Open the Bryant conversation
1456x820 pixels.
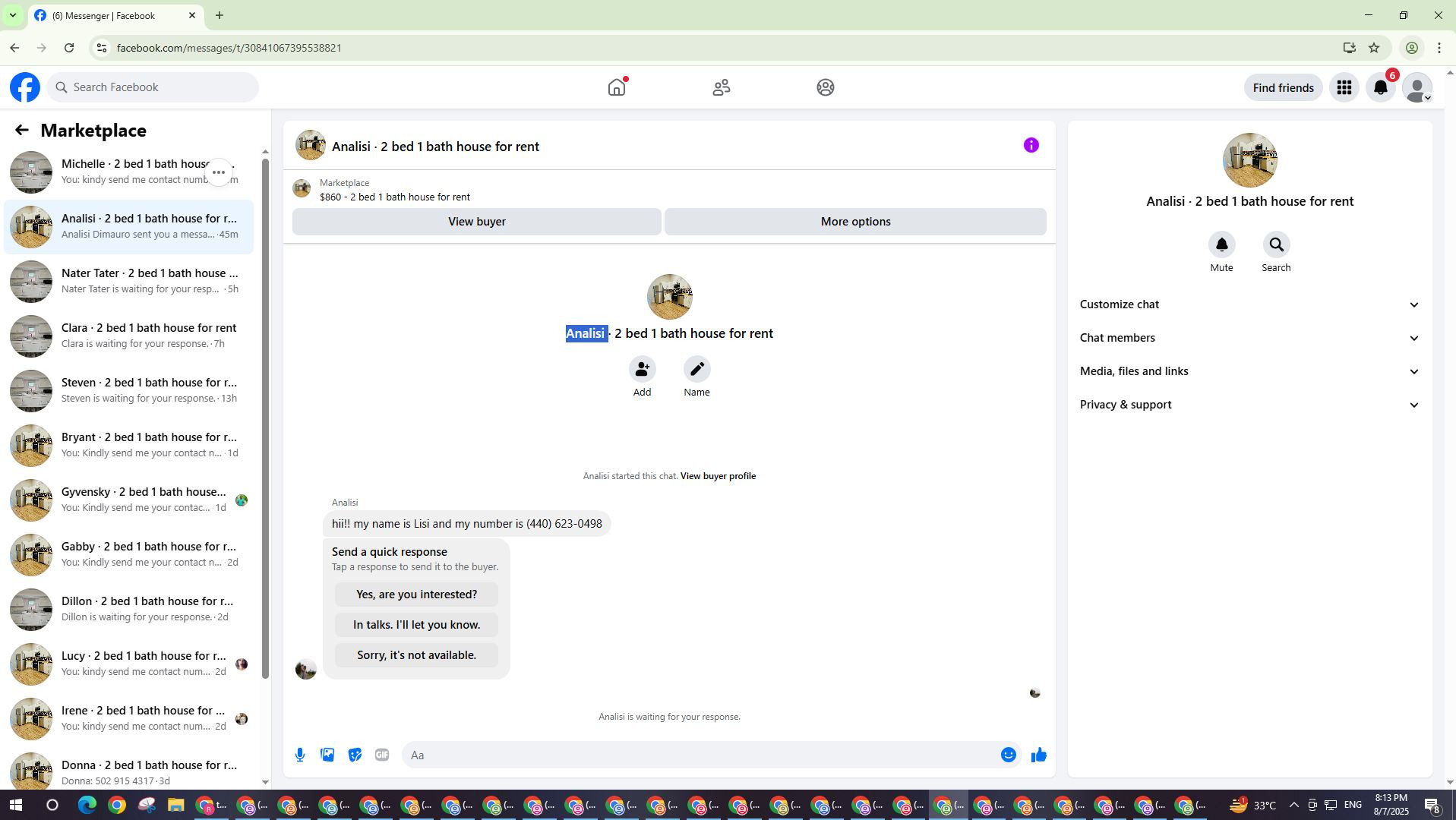coord(129,446)
